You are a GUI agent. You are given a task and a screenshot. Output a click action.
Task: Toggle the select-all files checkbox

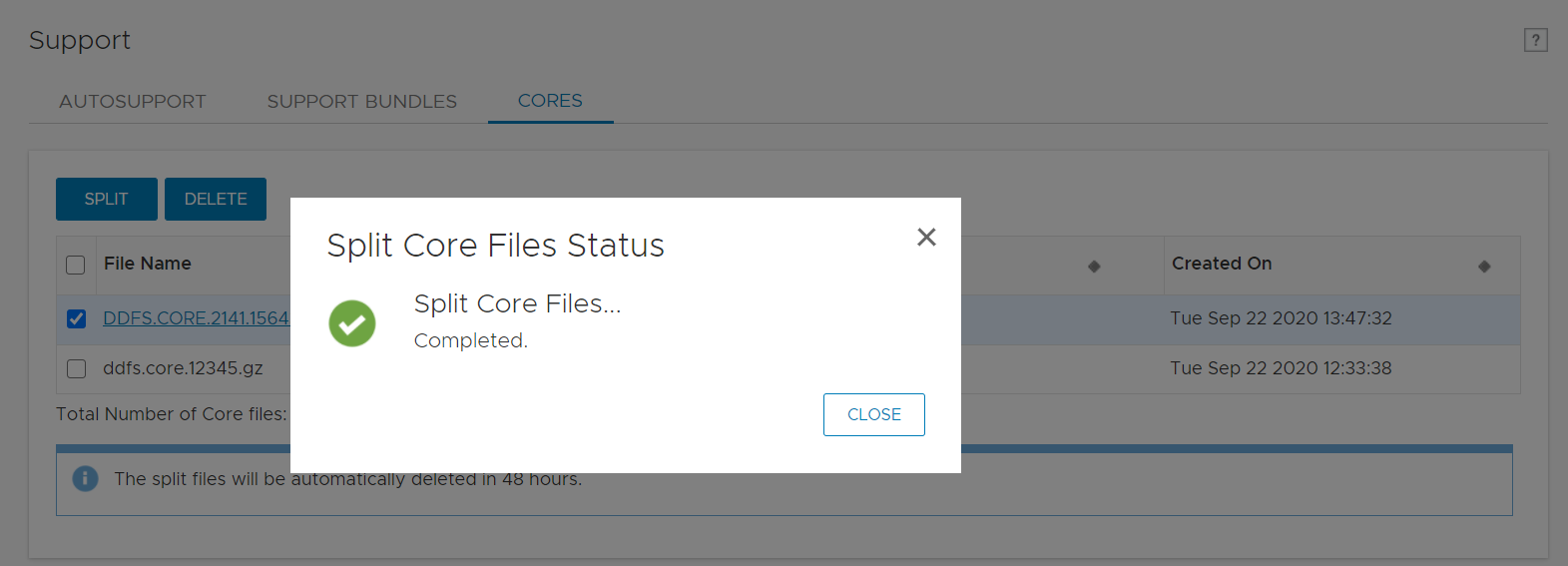76,265
